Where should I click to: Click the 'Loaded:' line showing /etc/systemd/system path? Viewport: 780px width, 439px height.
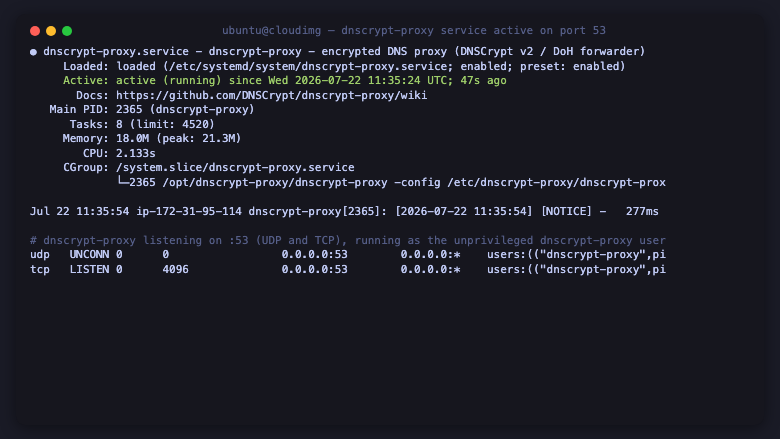(x=344, y=66)
